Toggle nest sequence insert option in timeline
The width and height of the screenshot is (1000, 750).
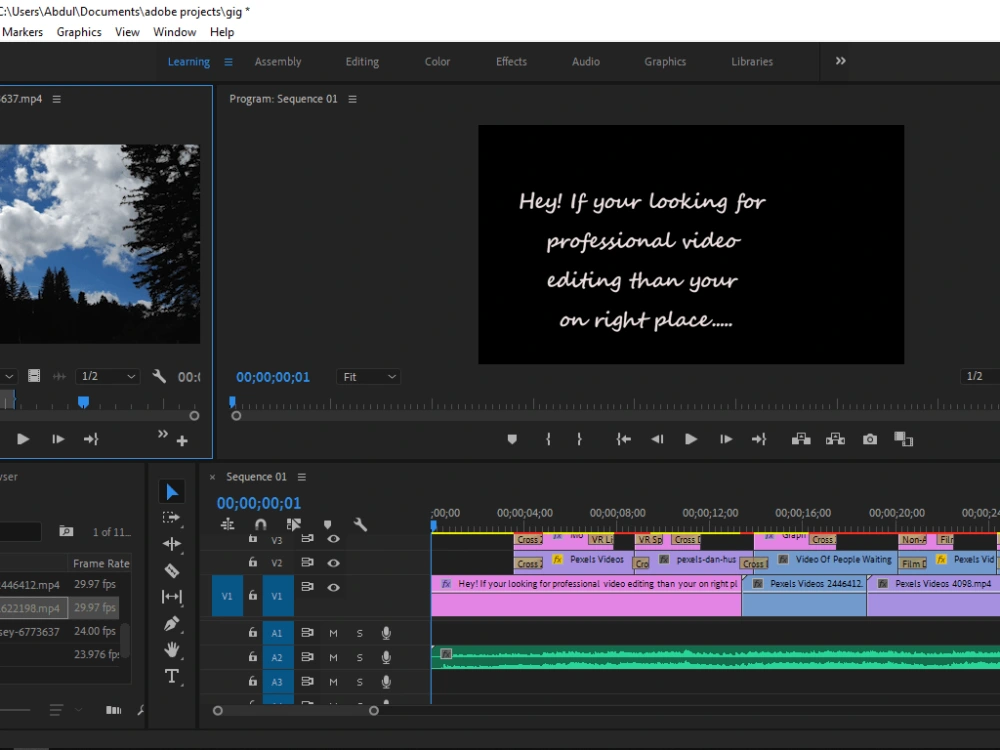(228, 525)
